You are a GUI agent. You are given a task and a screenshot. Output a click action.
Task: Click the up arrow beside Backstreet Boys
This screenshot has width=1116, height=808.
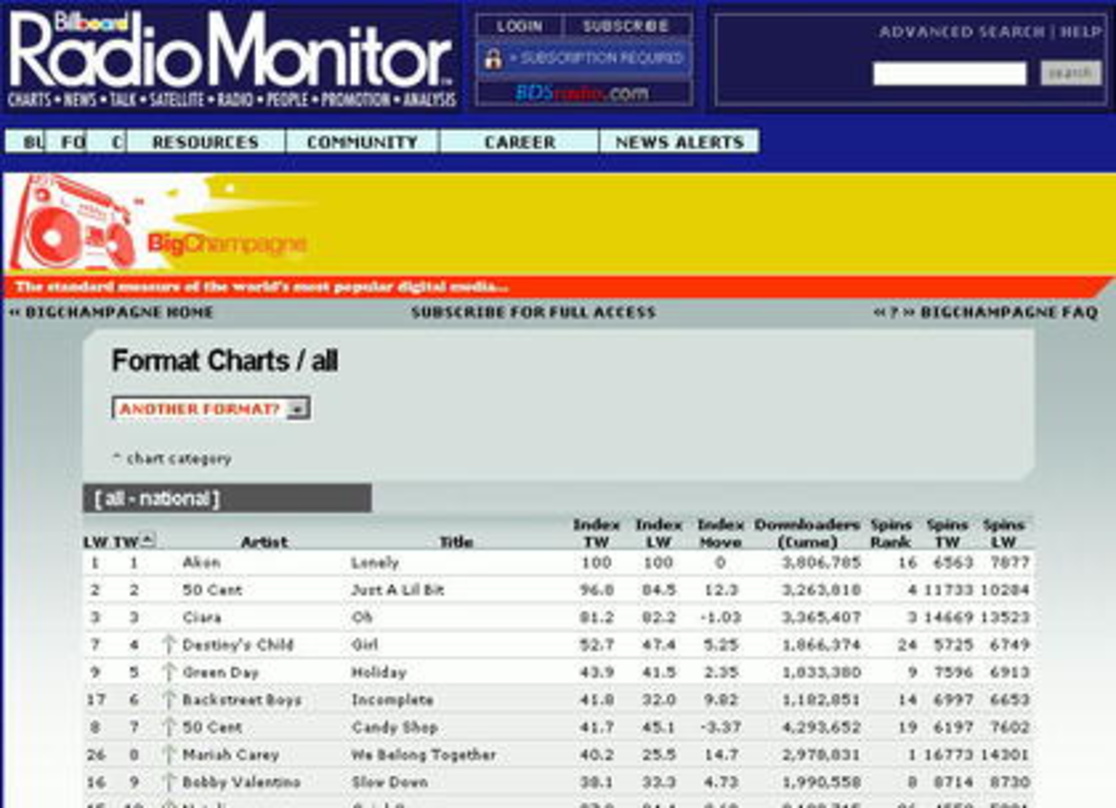(x=169, y=700)
